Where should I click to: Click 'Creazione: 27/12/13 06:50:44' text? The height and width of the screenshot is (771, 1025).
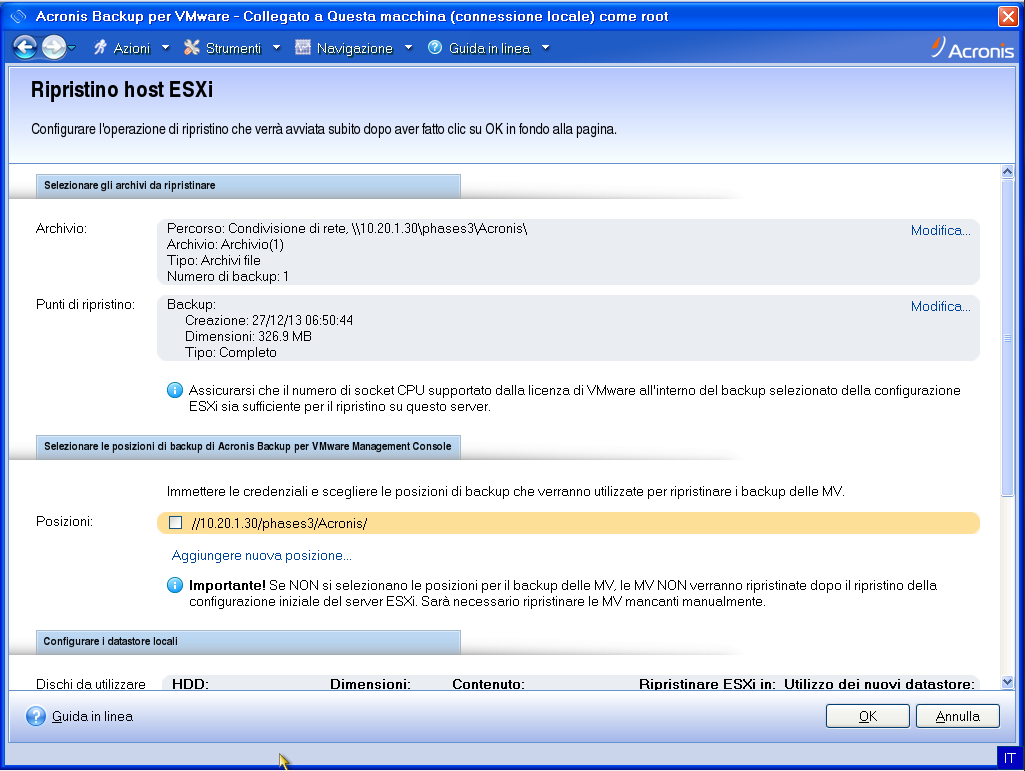pos(269,320)
